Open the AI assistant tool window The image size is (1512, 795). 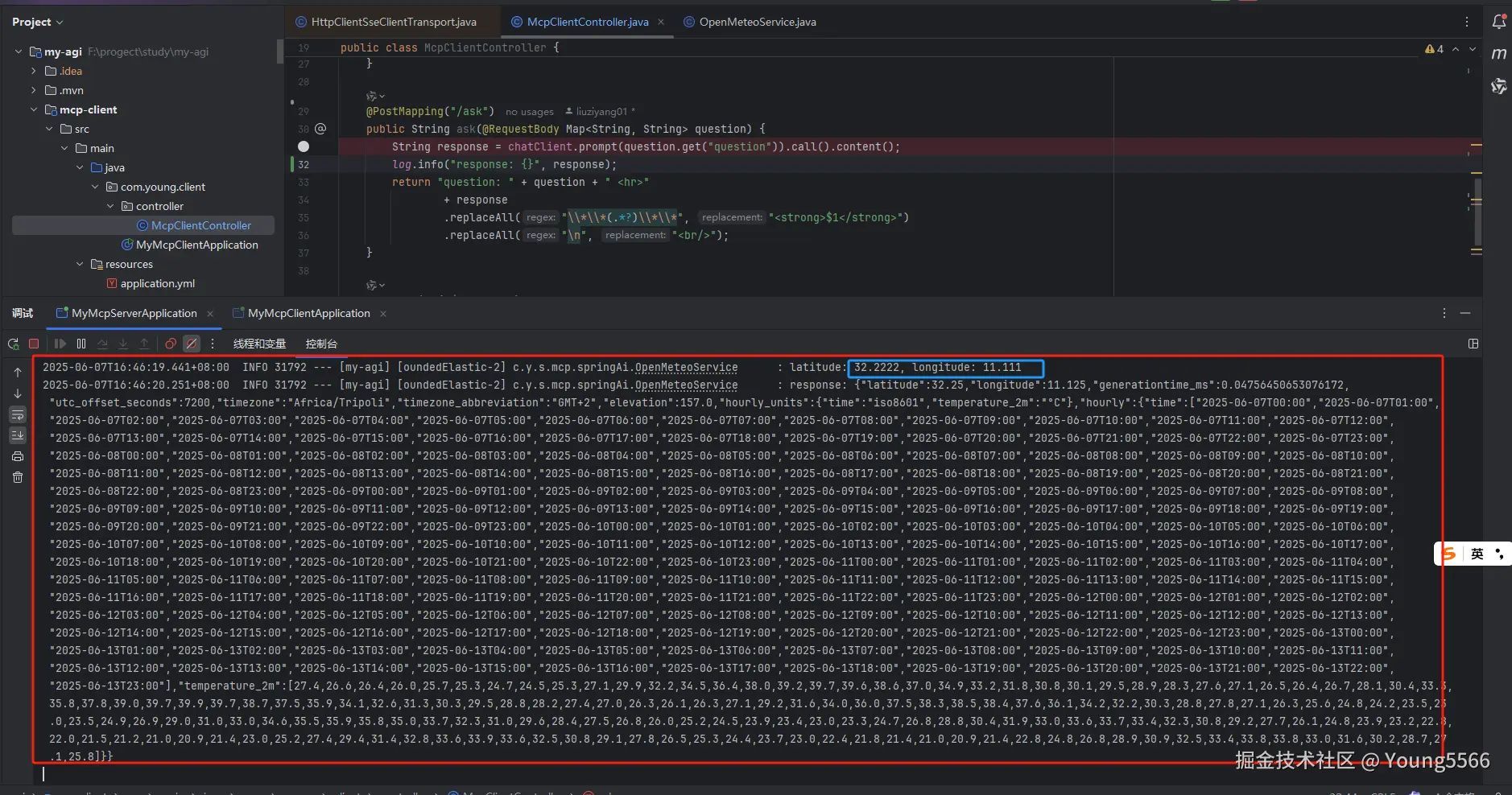tap(1498, 86)
